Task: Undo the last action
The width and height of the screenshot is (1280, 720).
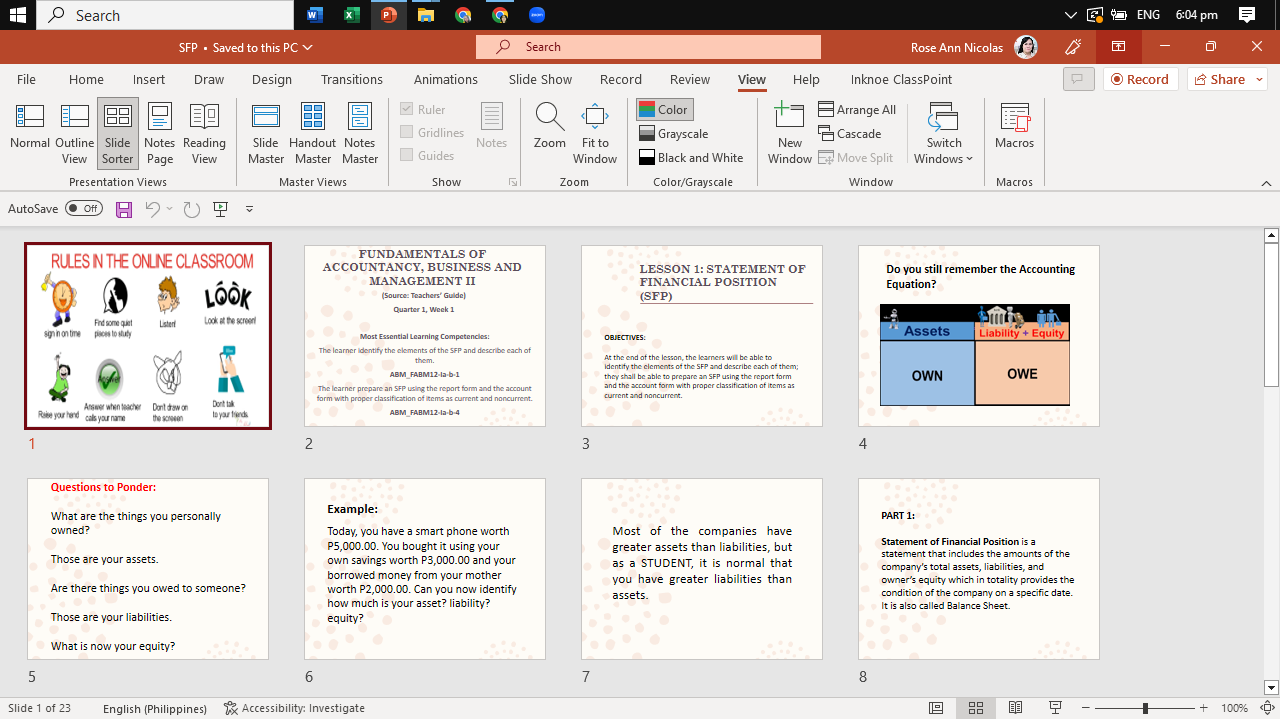Action: click(152, 209)
